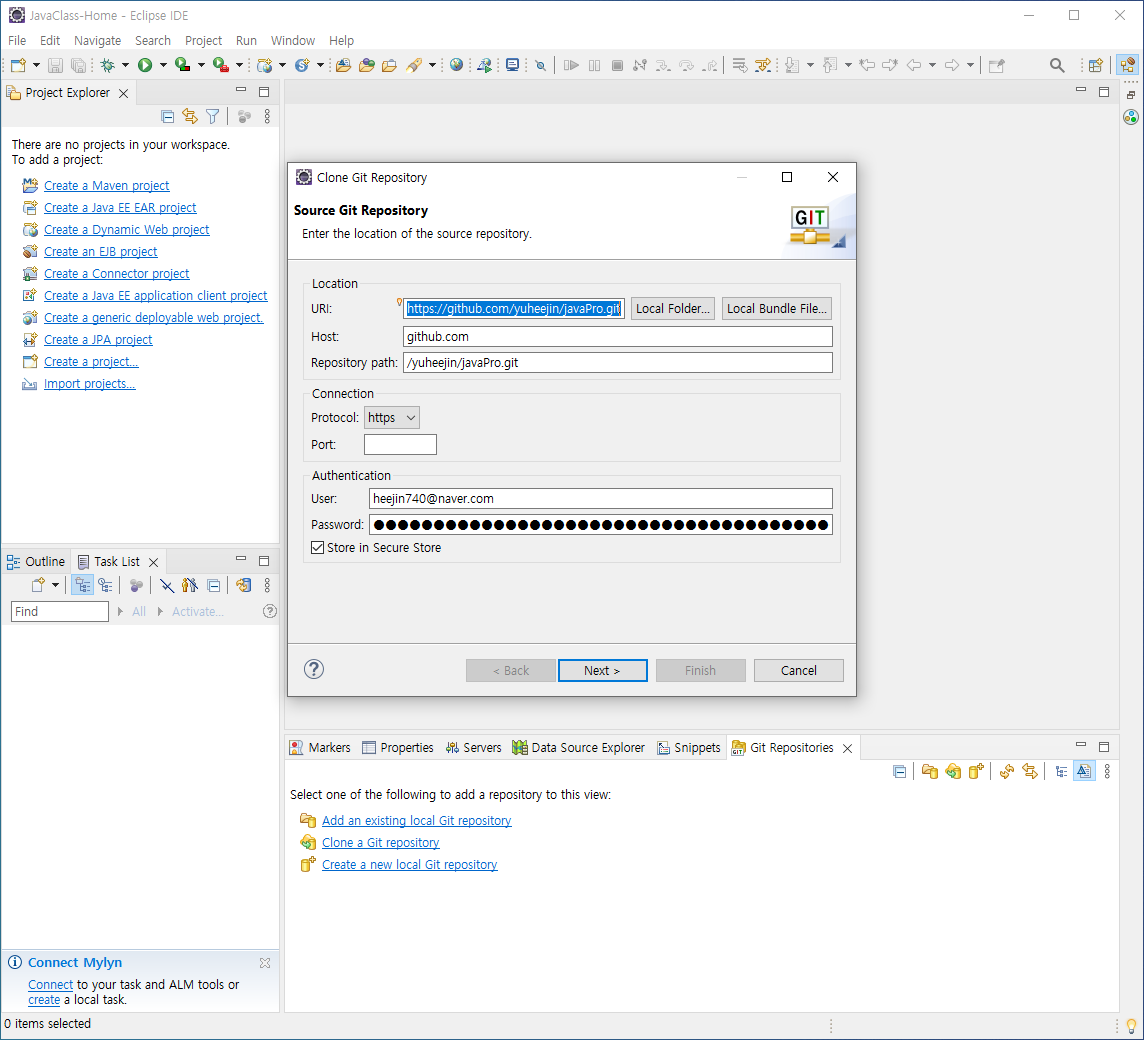Open Project Explorer filter funnel icon
The height and width of the screenshot is (1040, 1144).
[212, 116]
